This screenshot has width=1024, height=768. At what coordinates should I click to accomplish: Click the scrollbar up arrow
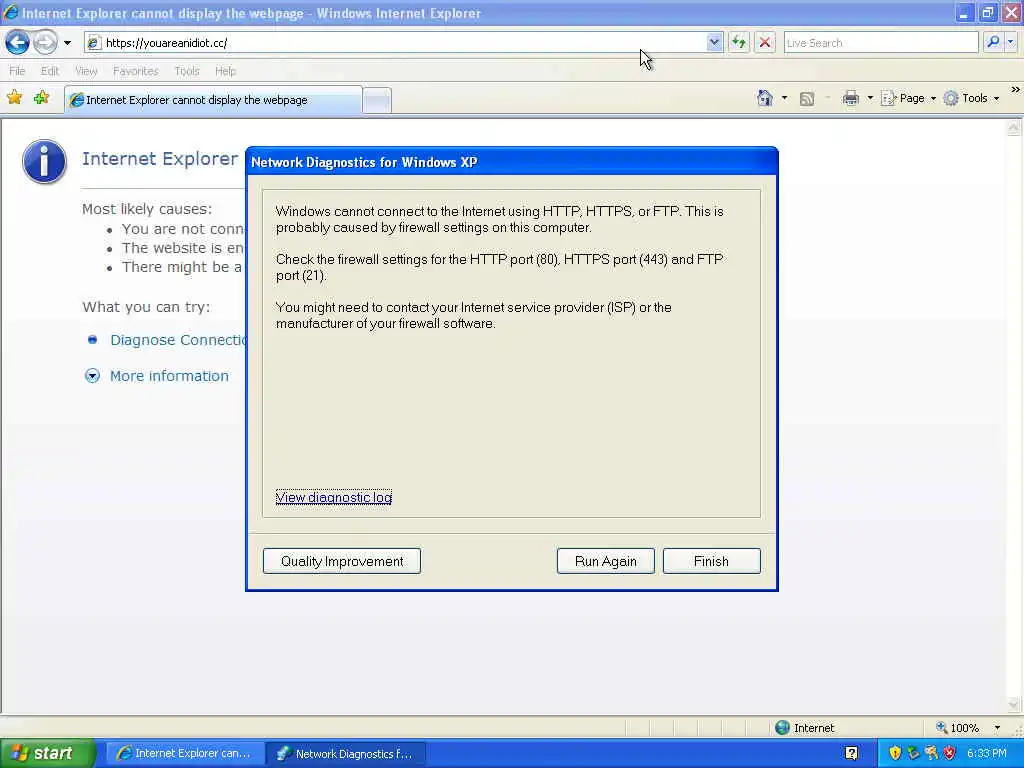(1014, 128)
